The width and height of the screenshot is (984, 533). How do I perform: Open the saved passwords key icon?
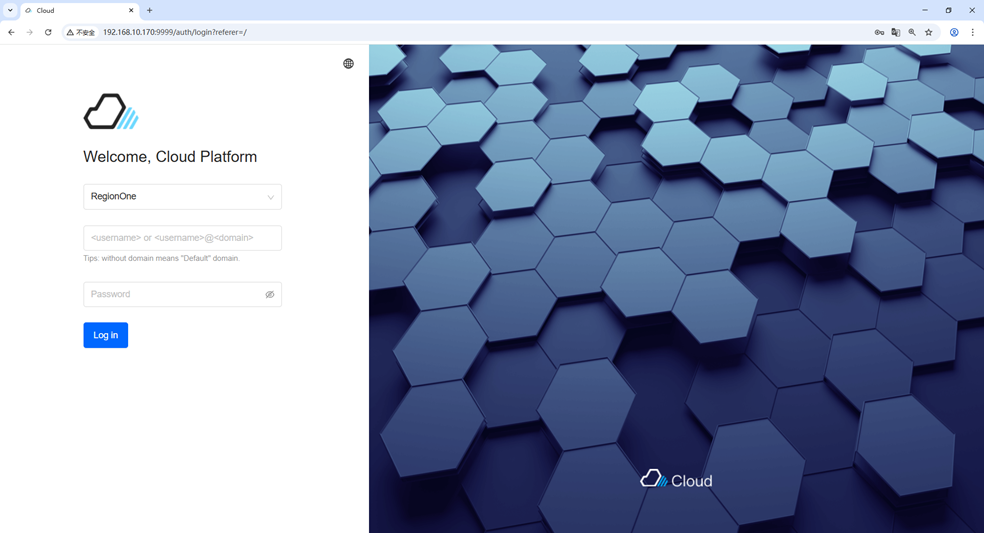pos(879,32)
